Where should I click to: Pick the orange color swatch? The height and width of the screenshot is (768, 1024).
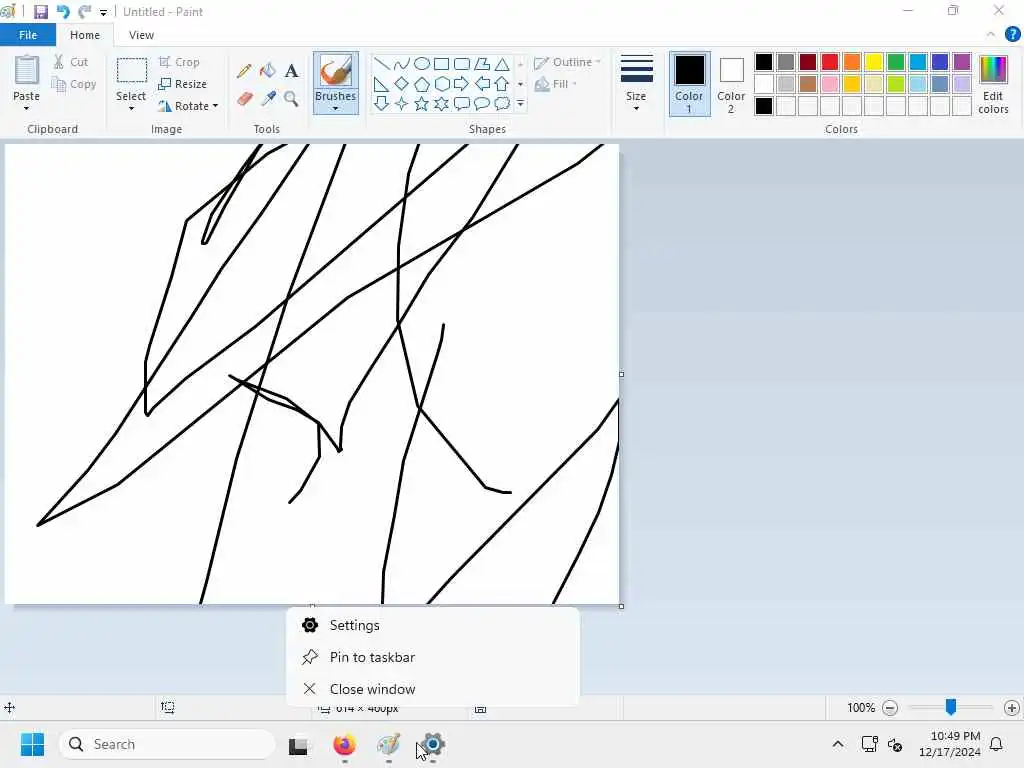pyautogui.click(x=852, y=62)
